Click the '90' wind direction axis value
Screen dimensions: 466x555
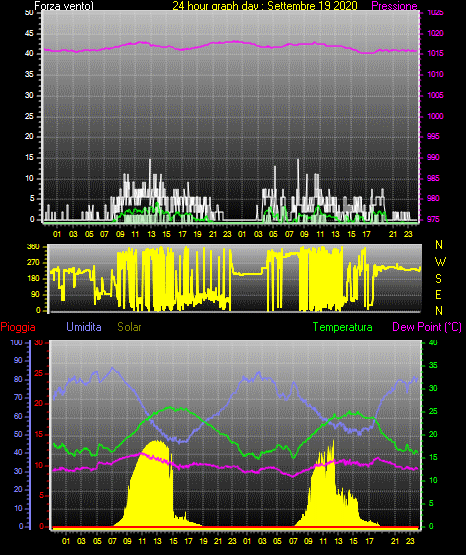point(35,294)
